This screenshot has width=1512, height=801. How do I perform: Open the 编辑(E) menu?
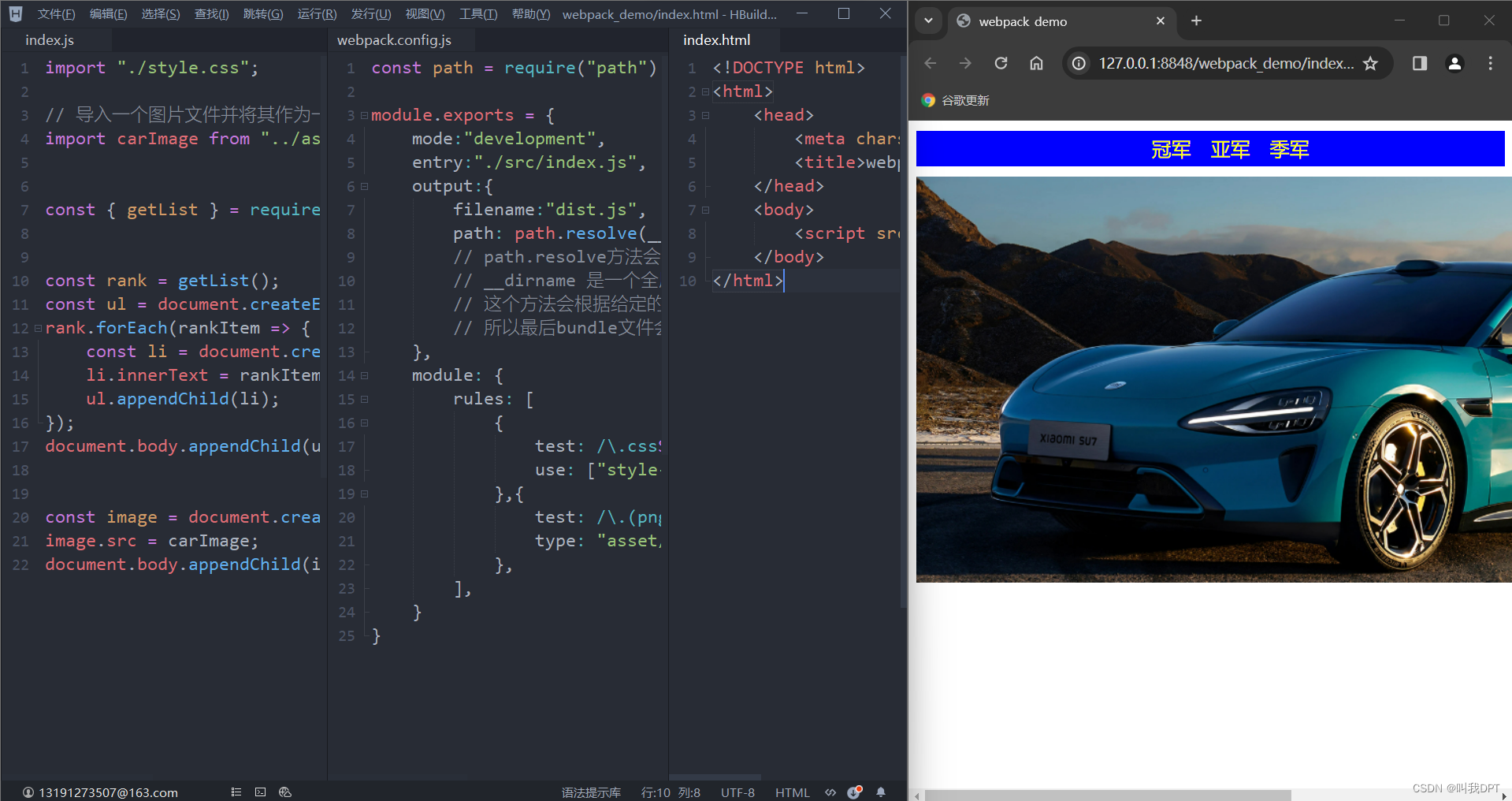[108, 14]
